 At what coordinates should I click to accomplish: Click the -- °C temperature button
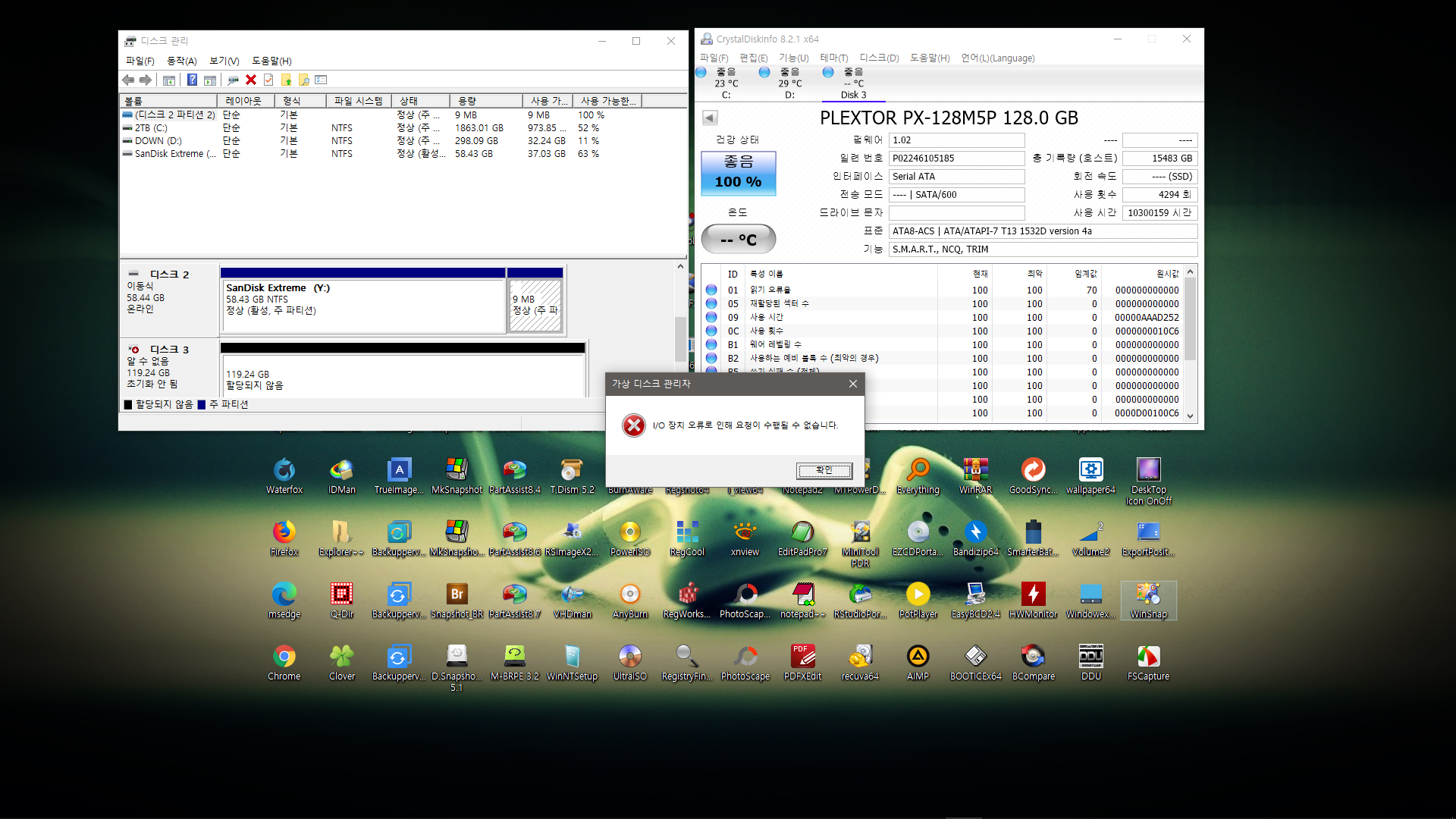coord(738,240)
